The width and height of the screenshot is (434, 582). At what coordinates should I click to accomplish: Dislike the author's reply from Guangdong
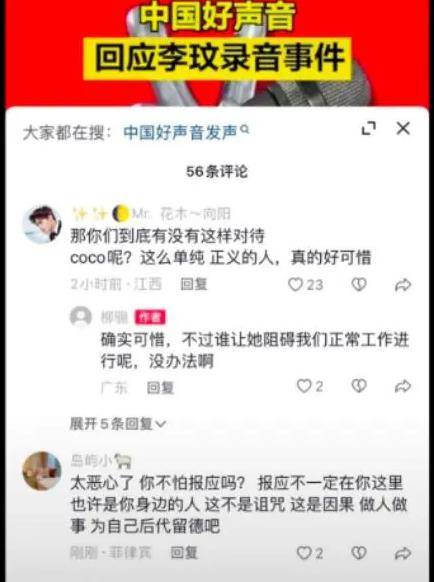359,386
